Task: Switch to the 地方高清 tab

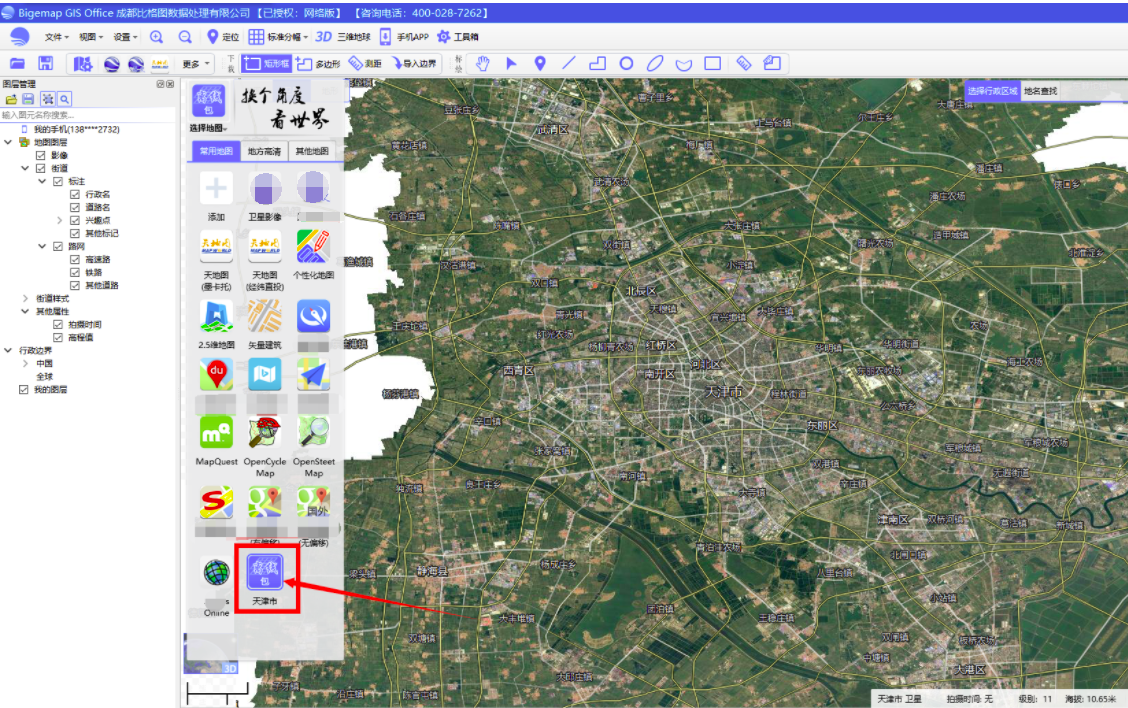Action: point(264,151)
